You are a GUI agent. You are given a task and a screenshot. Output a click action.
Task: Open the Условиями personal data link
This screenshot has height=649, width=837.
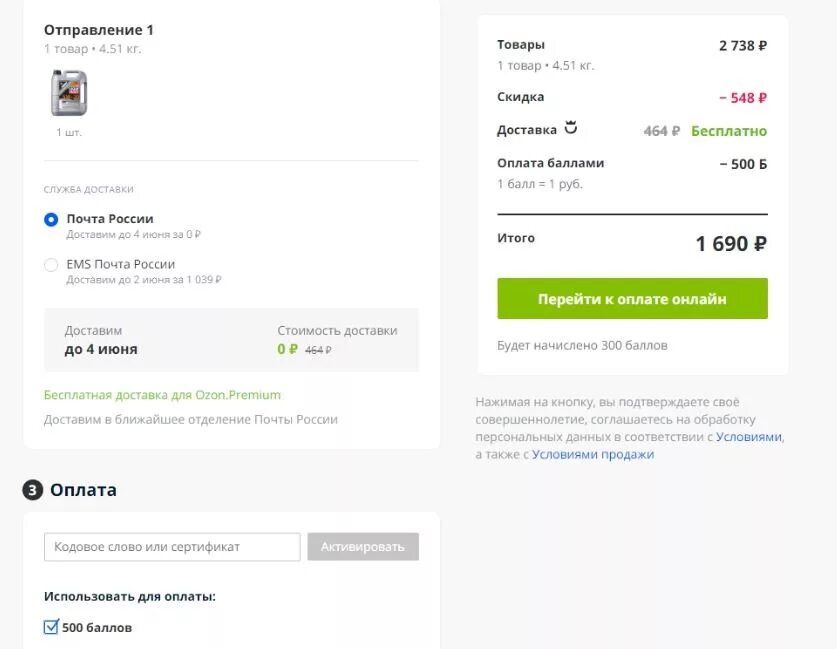(x=748, y=437)
